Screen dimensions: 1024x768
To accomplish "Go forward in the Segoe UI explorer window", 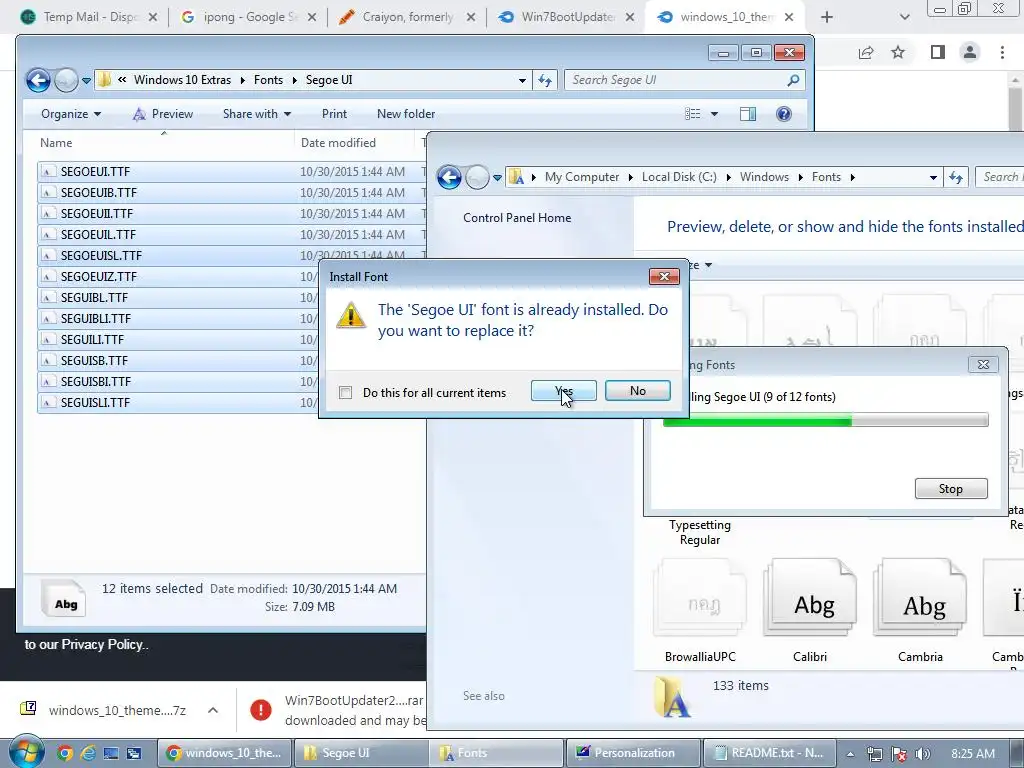I will point(66,80).
